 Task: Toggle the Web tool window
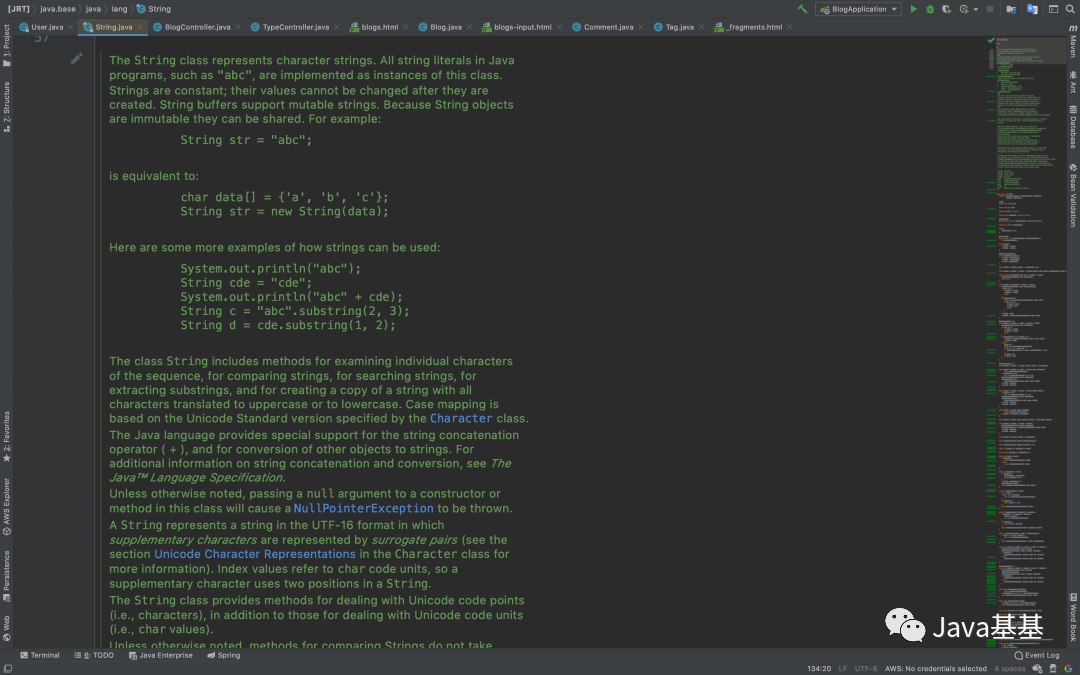(x=6, y=628)
